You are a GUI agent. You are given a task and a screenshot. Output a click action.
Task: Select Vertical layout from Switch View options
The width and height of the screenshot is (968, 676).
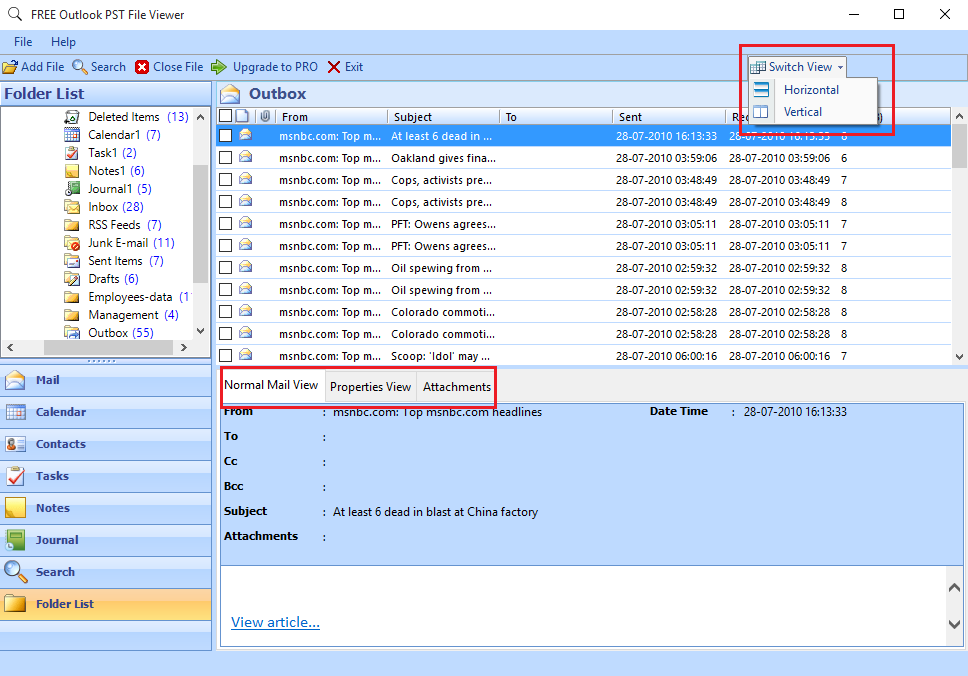tap(802, 112)
